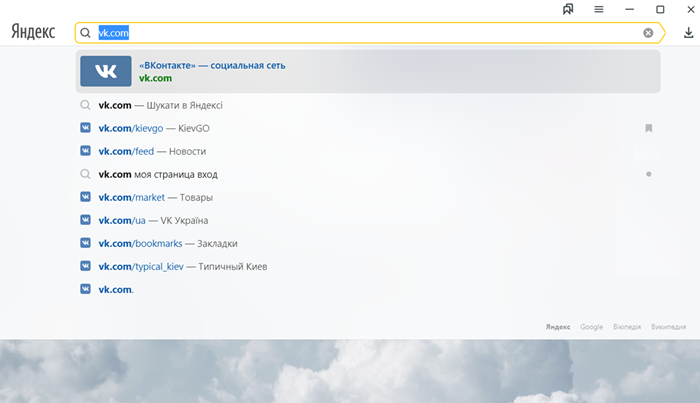Viewport: 700px width, 403px height.
Task: Click the search icon next to 'моя страница вход'
Action: [x=85, y=174]
